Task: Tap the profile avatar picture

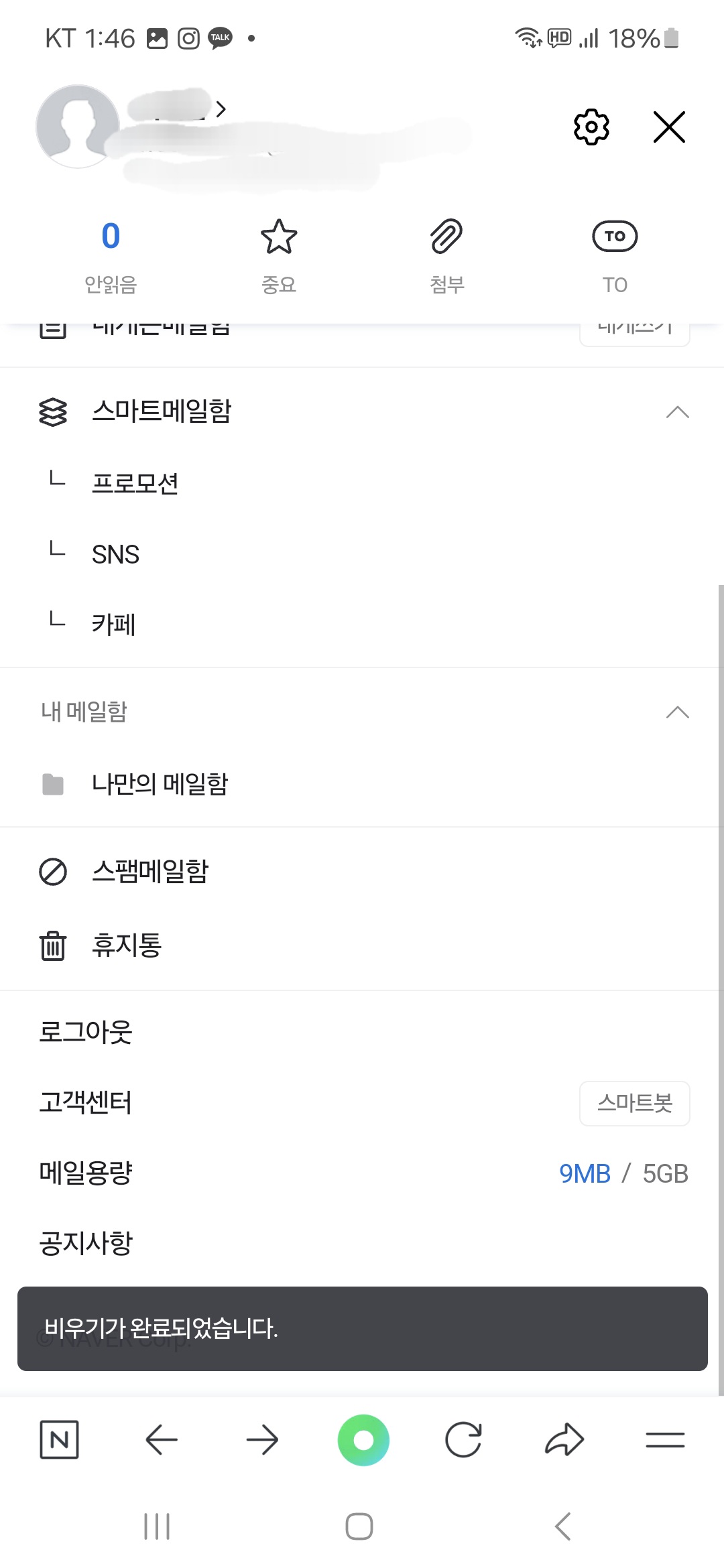Action: pos(78,126)
